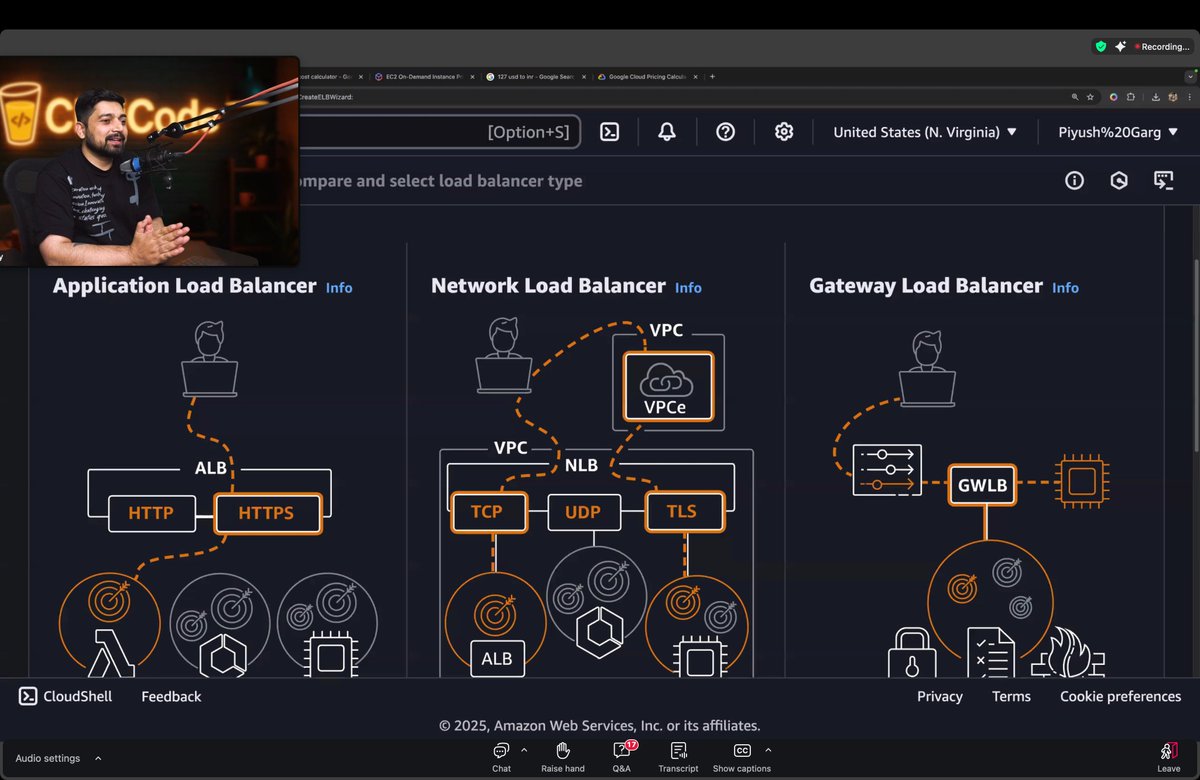Viewport: 1200px width, 780px height.
Task: Bookmark this page with the star icon
Action: click(x=1089, y=97)
